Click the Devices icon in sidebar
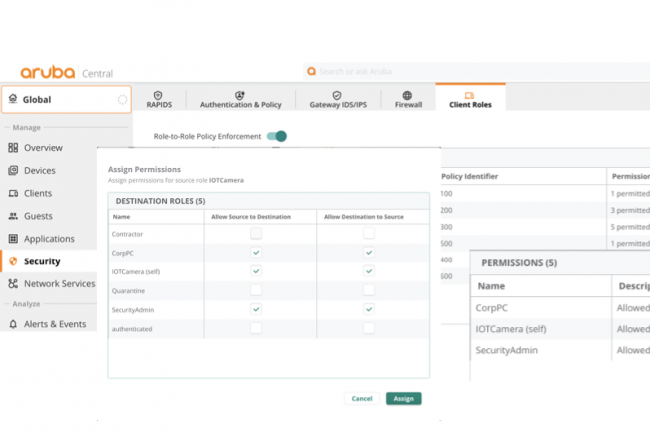The height and width of the screenshot is (433, 650). click(x=13, y=170)
